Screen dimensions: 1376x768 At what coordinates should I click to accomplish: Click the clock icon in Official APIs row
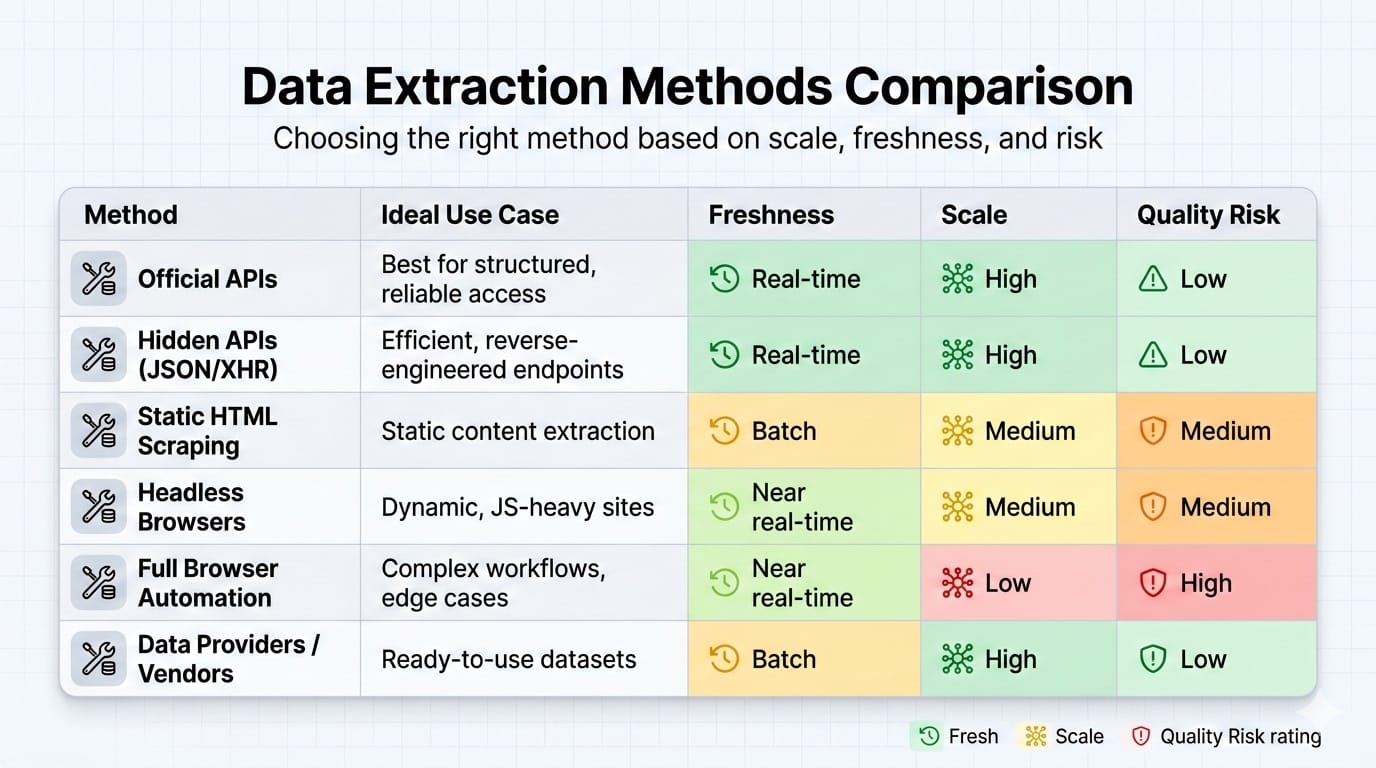[x=724, y=279]
